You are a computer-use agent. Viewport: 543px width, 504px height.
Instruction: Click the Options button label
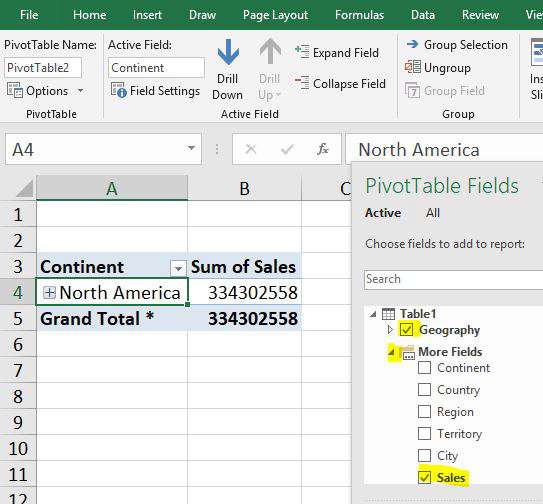point(47,91)
